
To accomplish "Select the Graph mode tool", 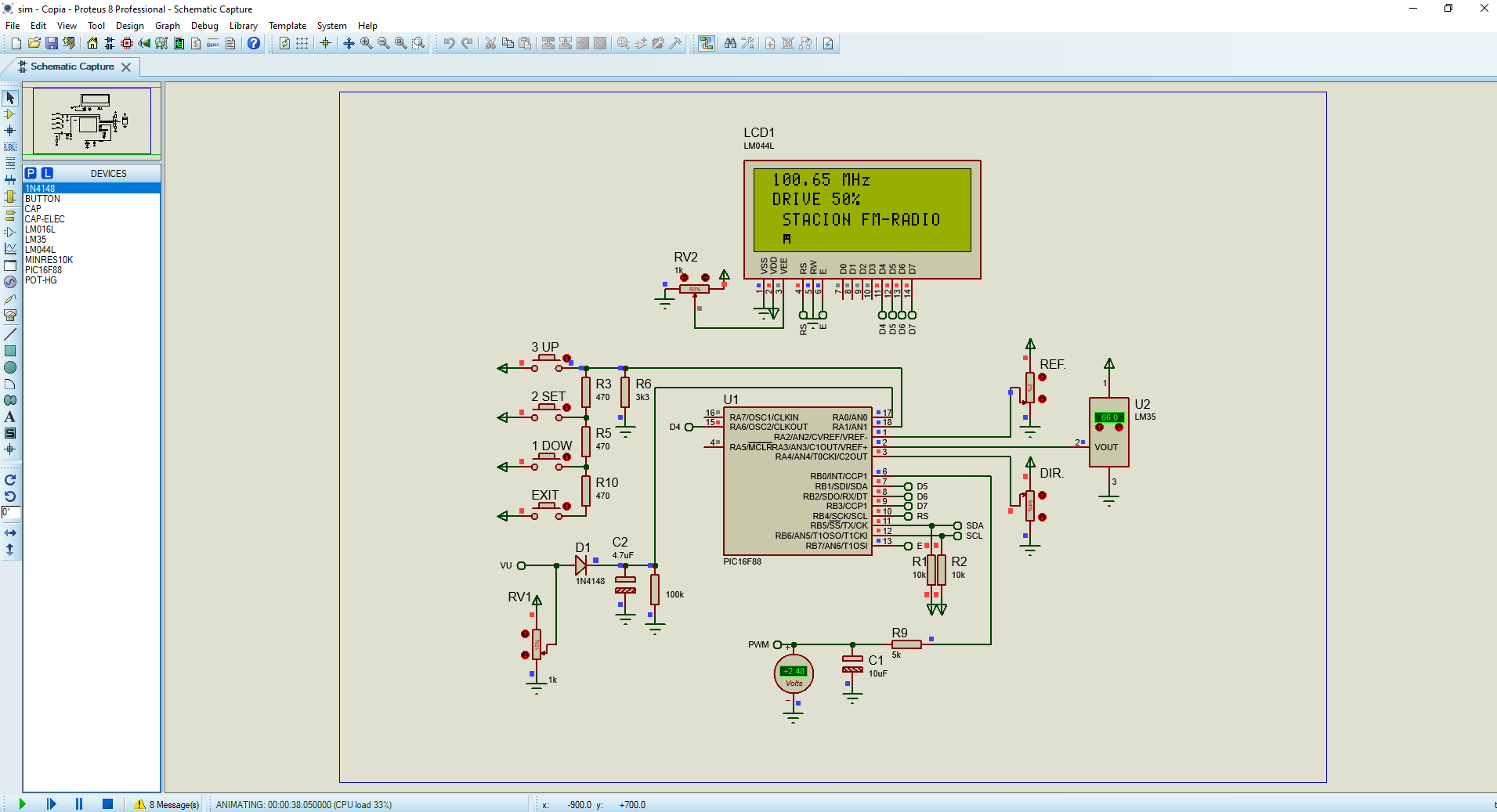I will click(x=10, y=249).
